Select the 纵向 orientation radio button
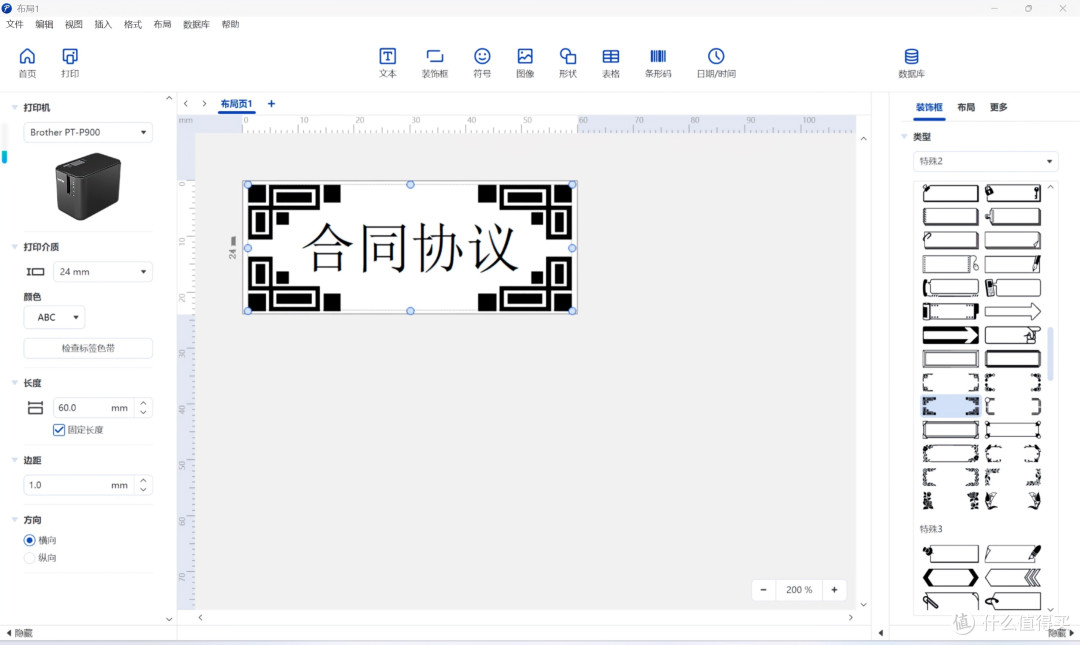Screen dimensions: 1080x645 [x=30, y=558]
